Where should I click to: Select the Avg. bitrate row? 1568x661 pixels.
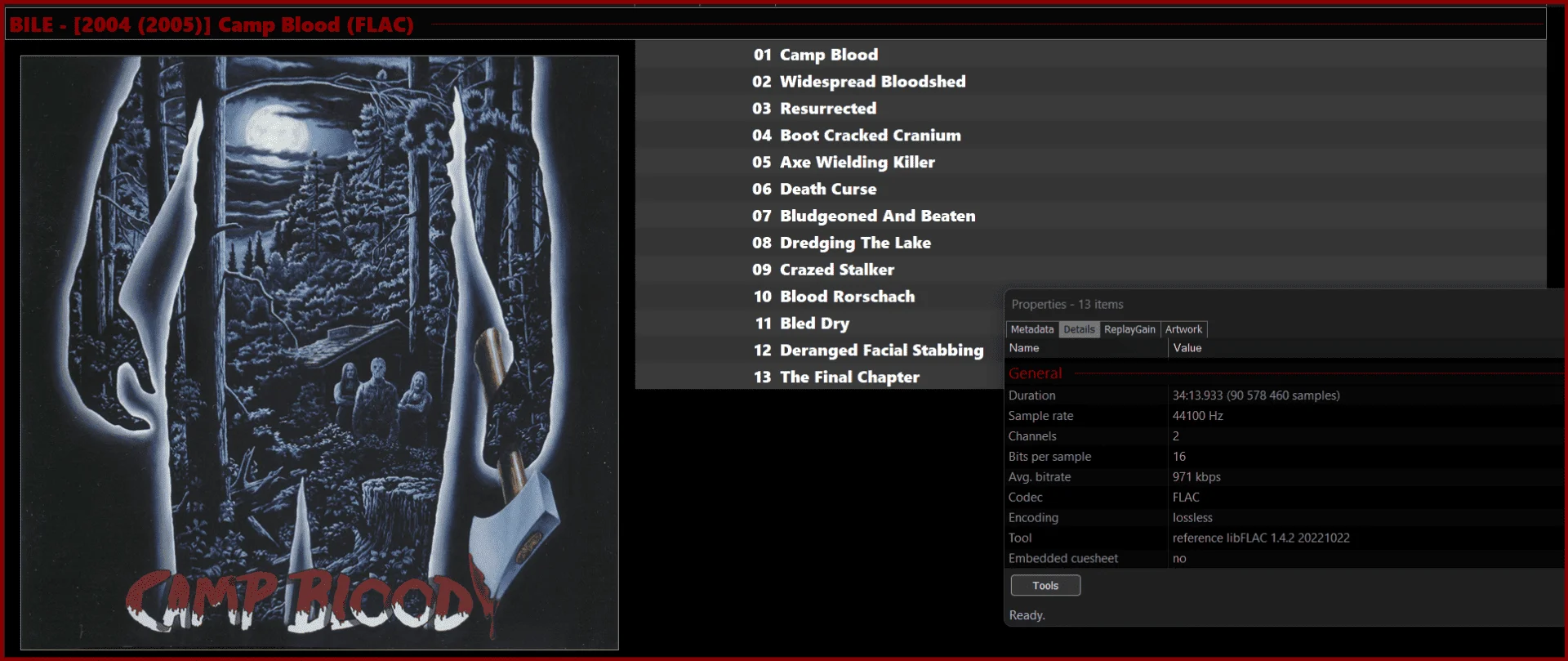tap(1285, 477)
